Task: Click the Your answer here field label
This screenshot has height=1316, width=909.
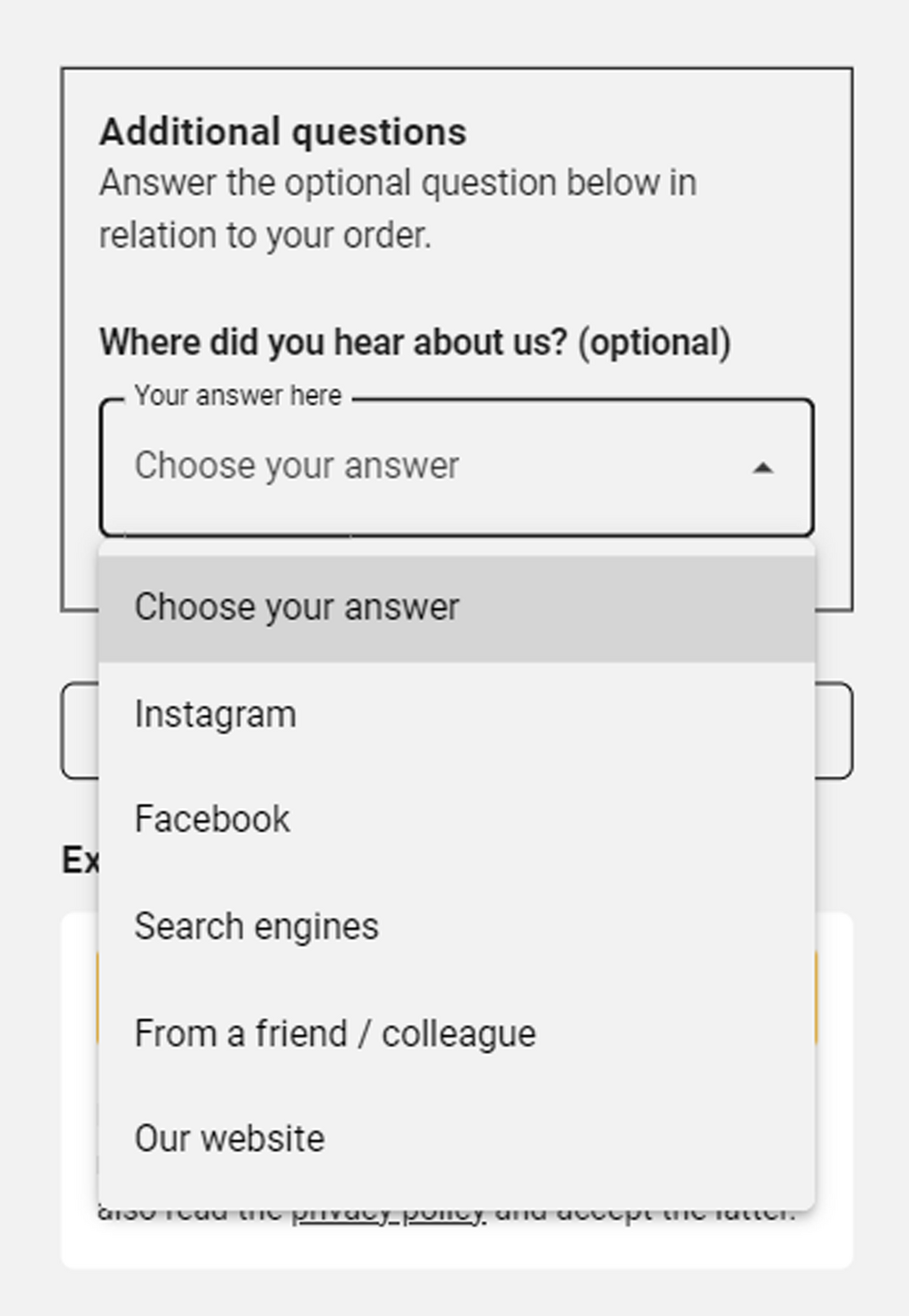Action: [238, 395]
